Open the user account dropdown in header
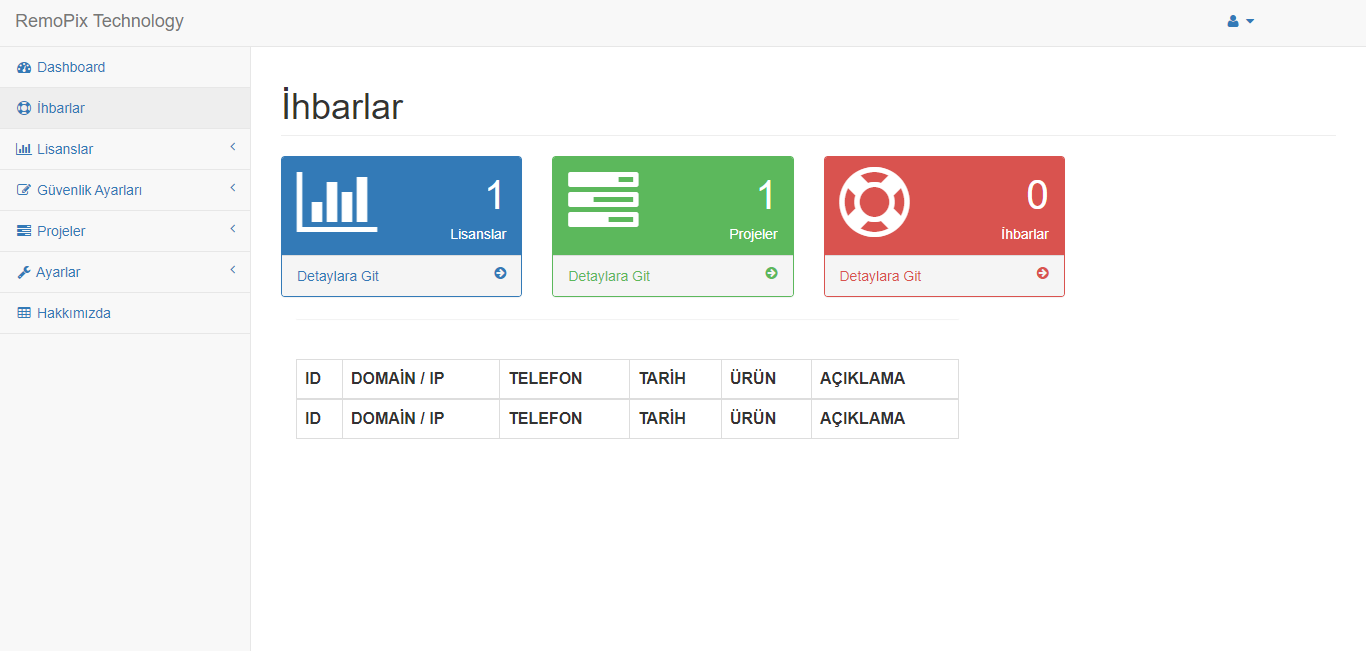This screenshot has width=1366, height=651. [x=1240, y=21]
